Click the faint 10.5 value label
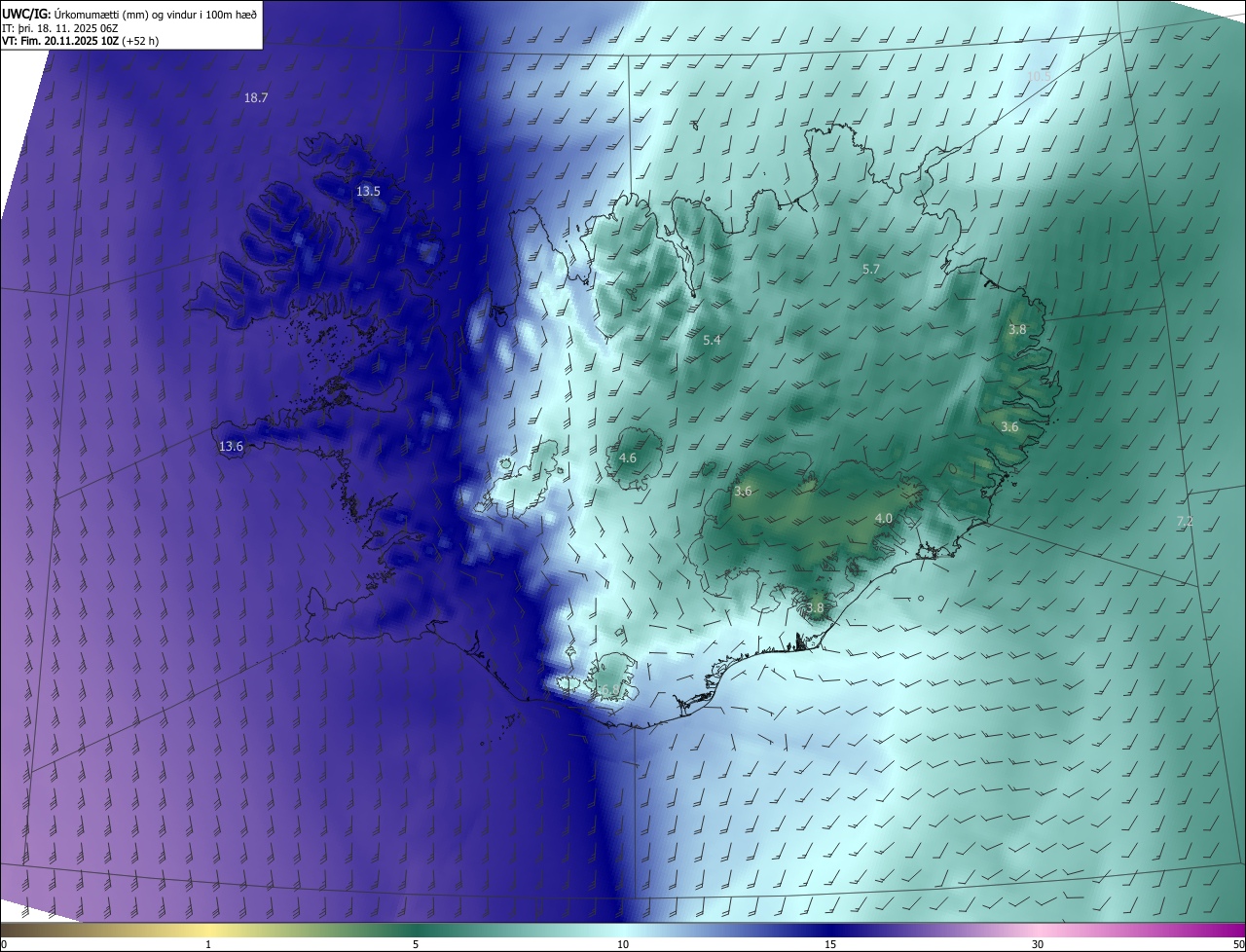The image size is (1246, 952). [1040, 76]
